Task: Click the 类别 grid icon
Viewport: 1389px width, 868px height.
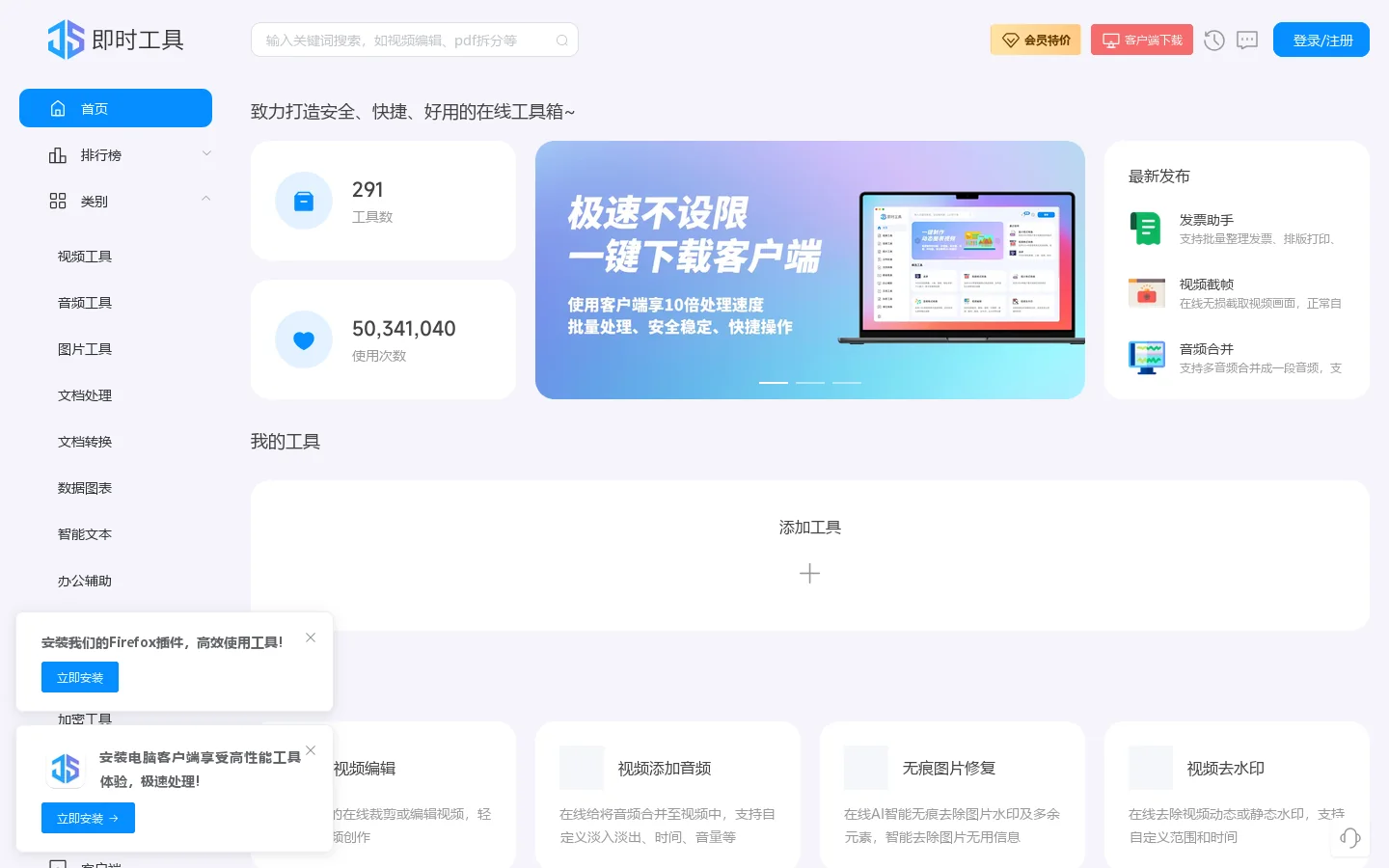Action: pyautogui.click(x=58, y=201)
